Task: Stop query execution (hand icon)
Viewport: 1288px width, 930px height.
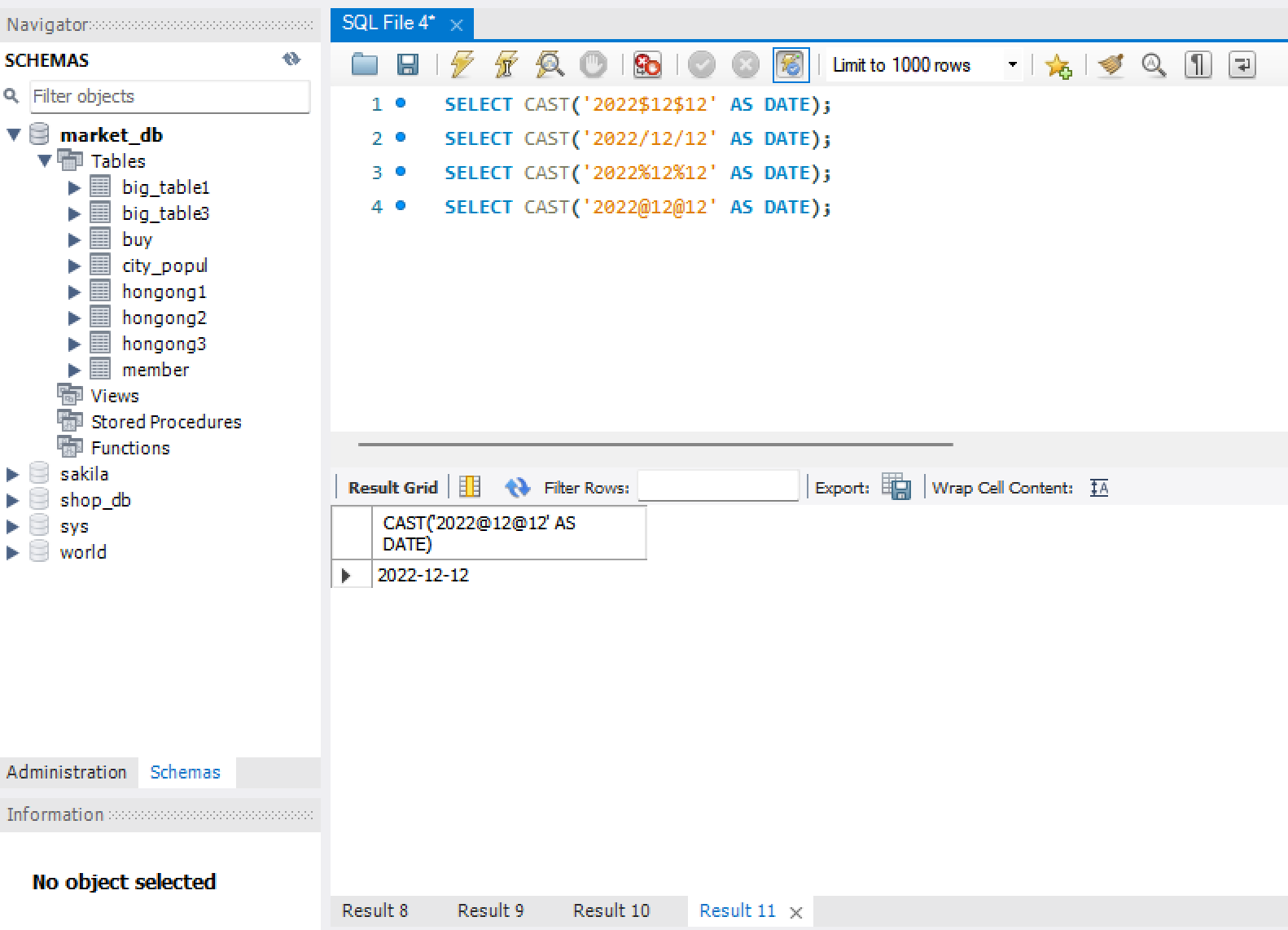Action: tap(594, 64)
